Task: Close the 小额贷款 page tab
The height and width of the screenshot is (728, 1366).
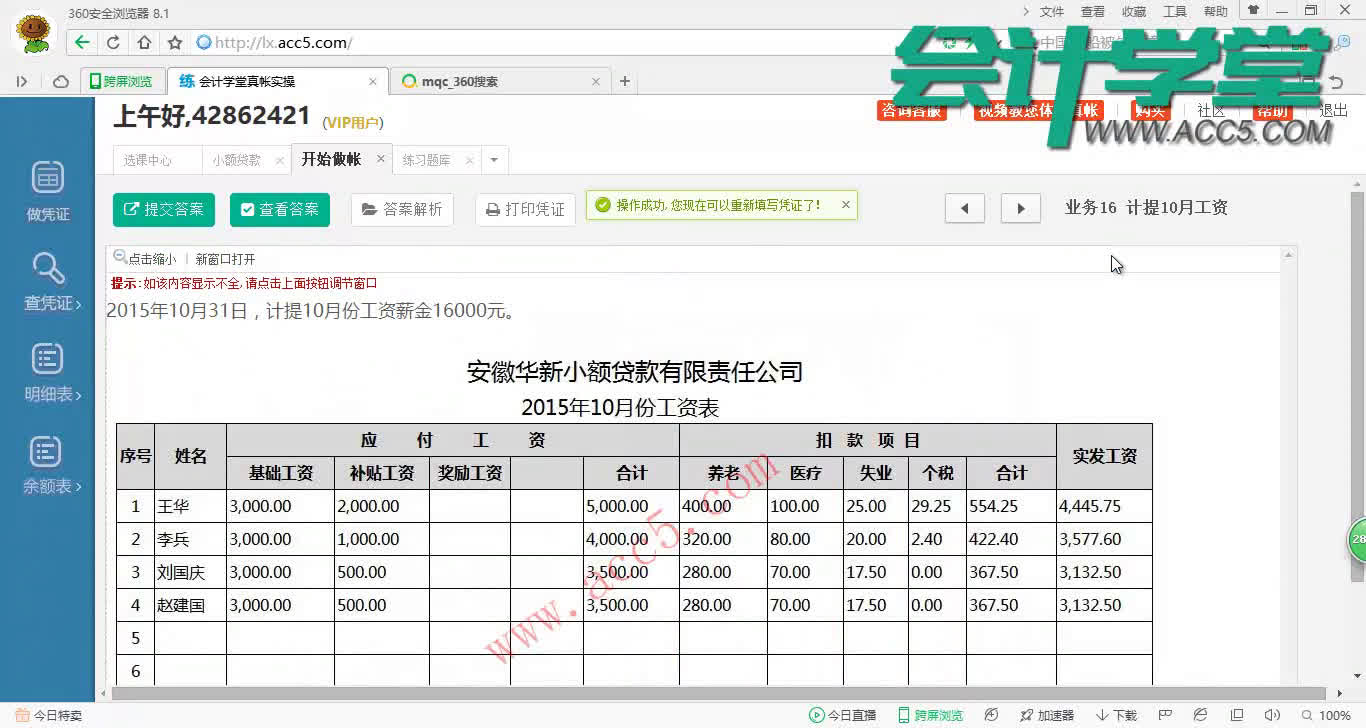Action: pos(279,160)
